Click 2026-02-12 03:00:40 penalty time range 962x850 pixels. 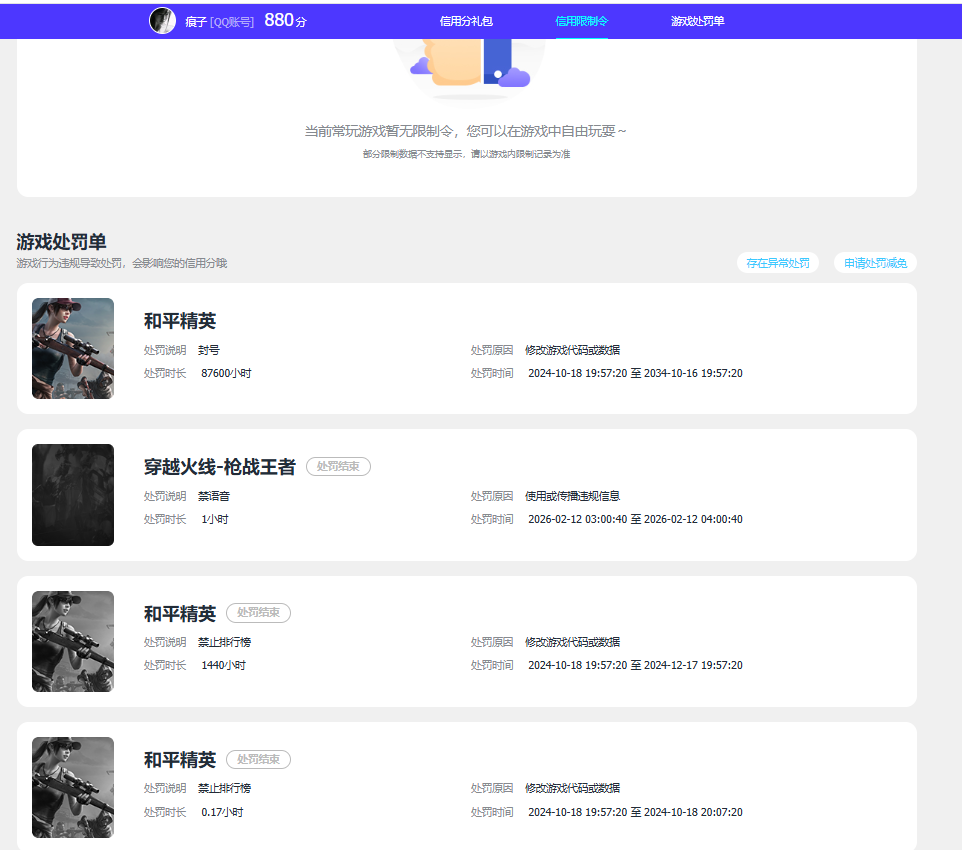[636, 519]
